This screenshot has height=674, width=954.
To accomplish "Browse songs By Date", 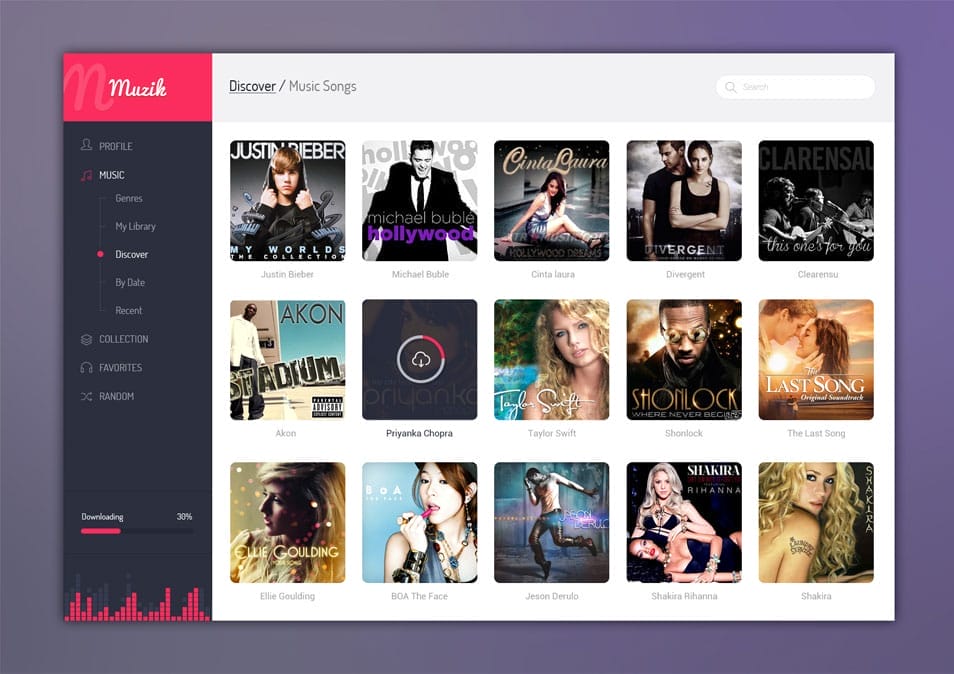I will click(129, 282).
